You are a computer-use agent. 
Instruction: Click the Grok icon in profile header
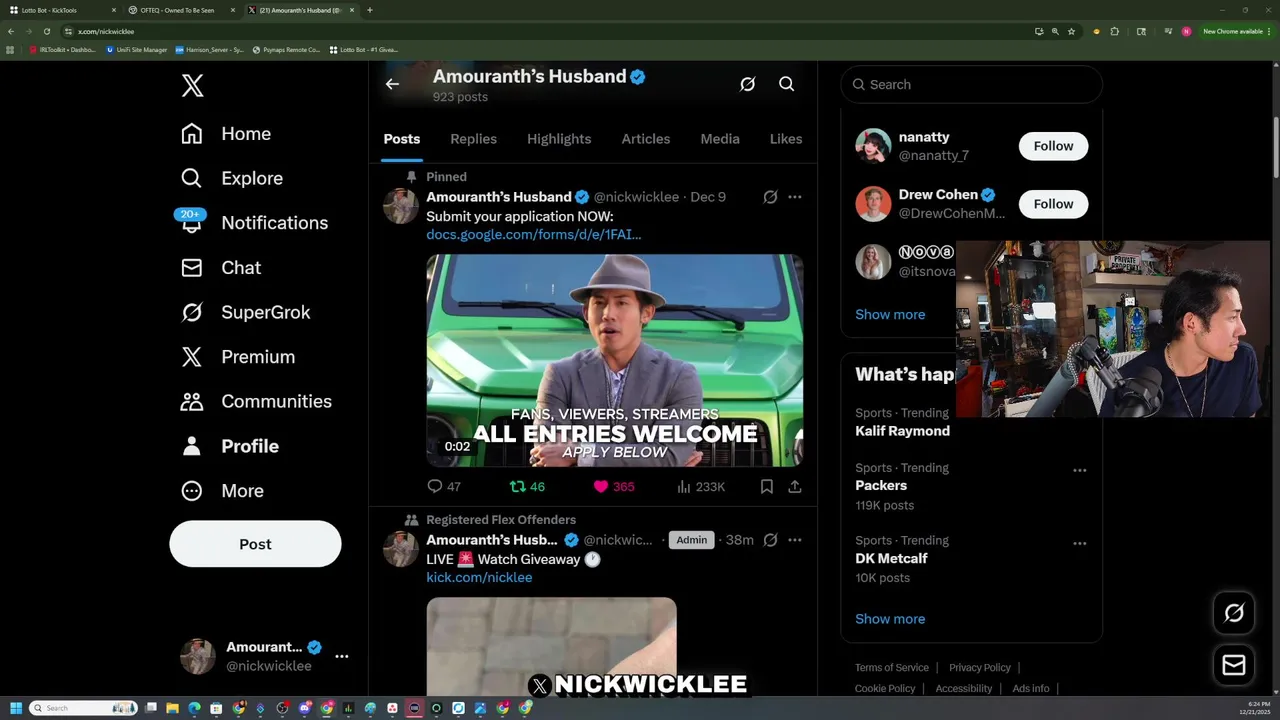(747, 84)
